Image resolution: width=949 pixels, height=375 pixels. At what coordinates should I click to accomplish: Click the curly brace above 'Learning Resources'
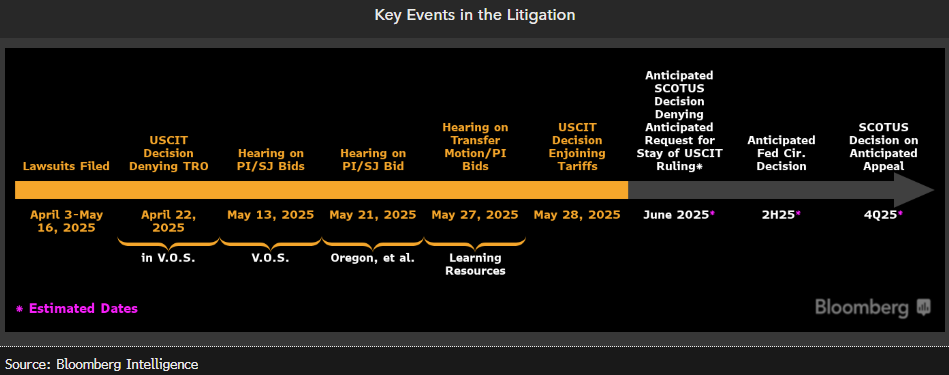(x=475, y=243)
